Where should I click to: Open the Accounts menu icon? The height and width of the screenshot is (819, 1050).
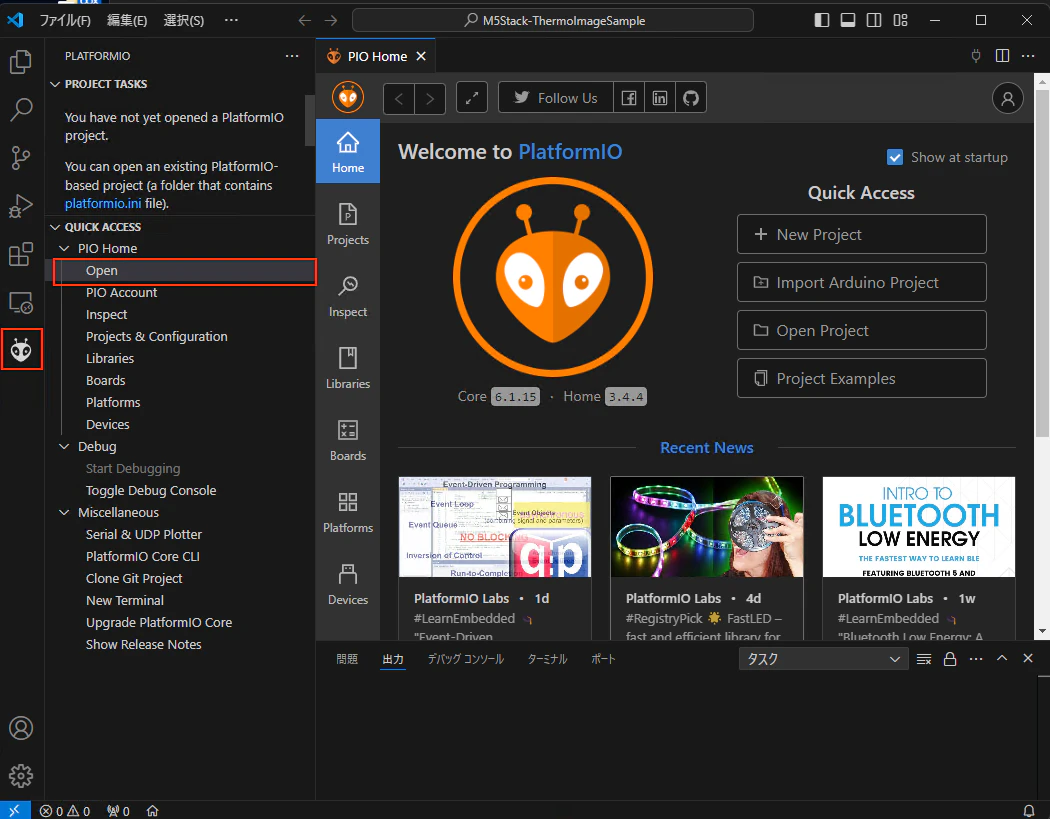click(x=21, y=728)
